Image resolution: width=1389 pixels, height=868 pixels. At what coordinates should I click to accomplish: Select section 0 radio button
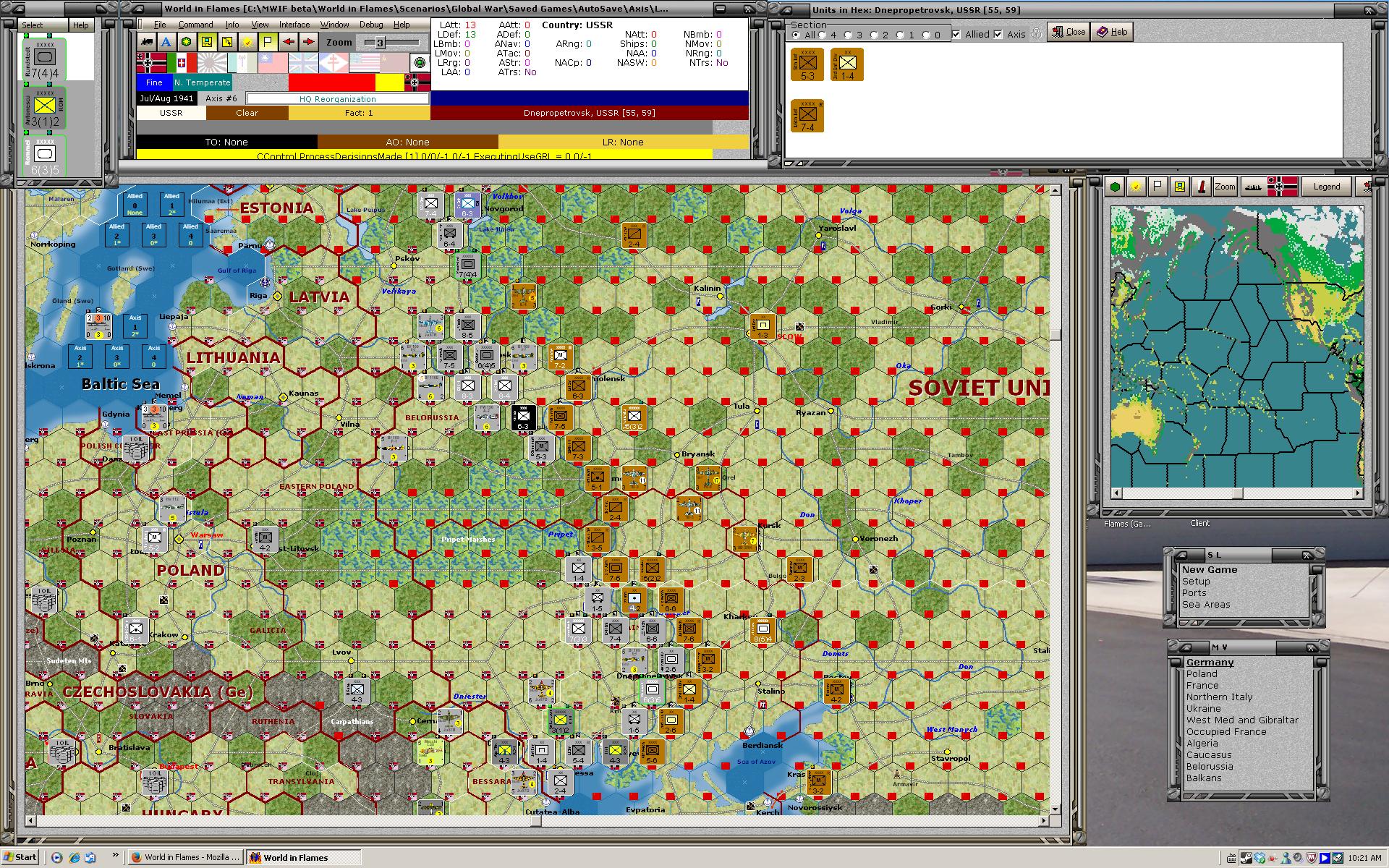click(926, 35)
